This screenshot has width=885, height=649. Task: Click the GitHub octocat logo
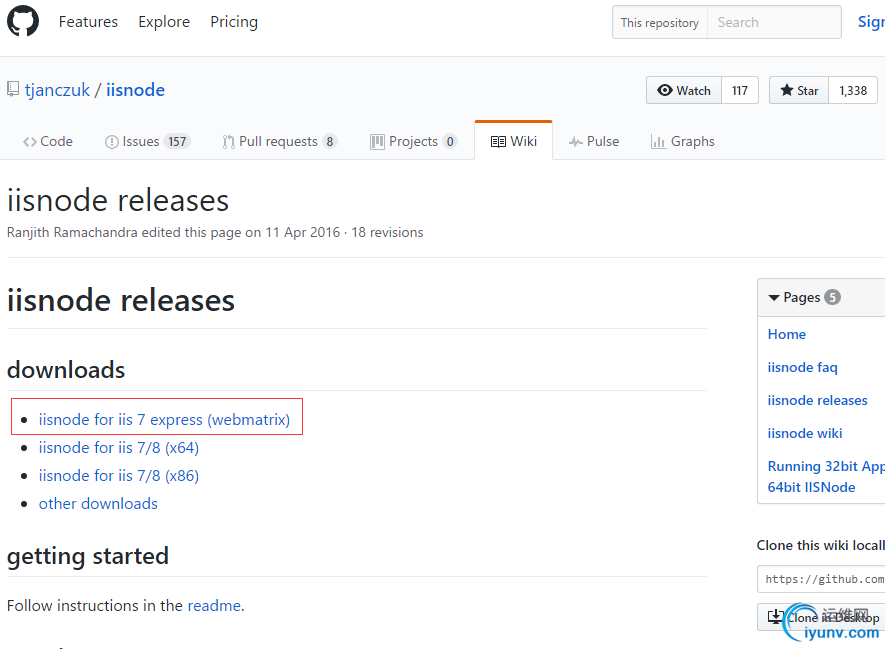tap(23, 21)
